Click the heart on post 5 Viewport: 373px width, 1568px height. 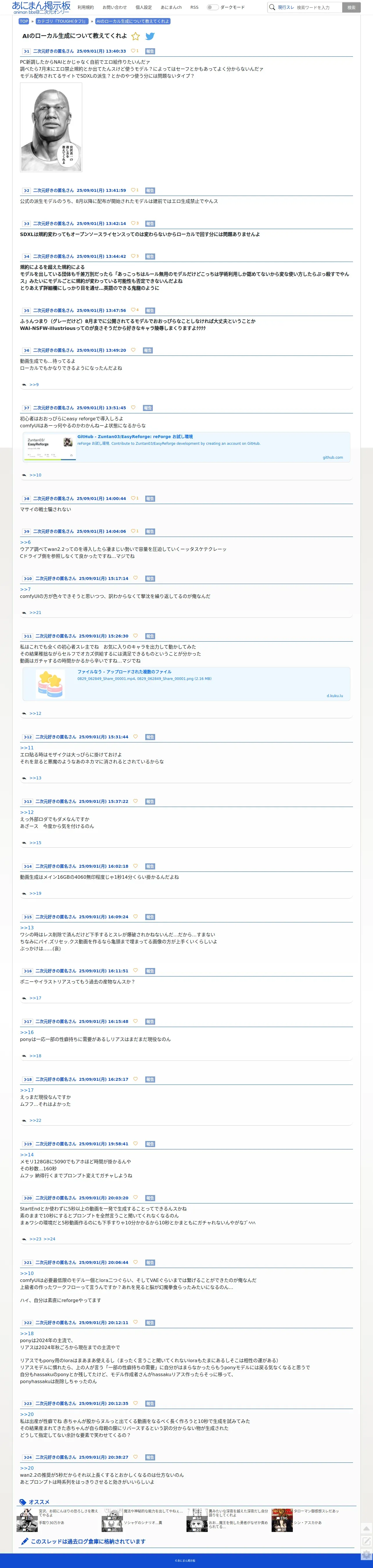click(133, 310)
